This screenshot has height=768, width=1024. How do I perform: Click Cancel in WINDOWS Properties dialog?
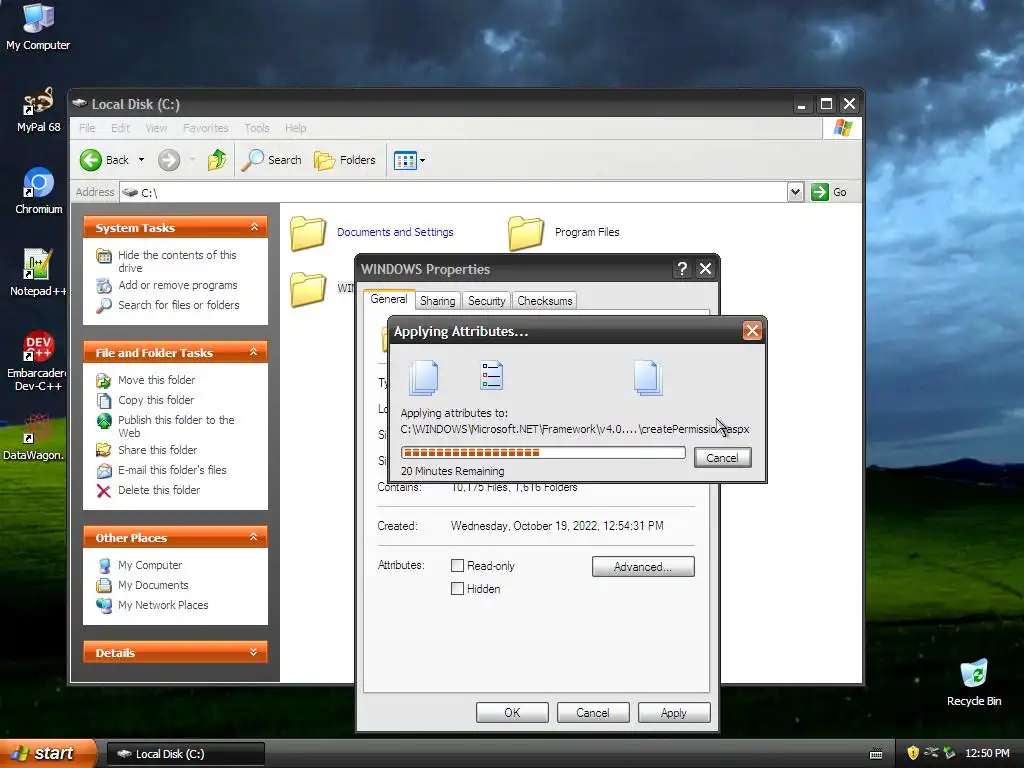click(x=592, y=712)
